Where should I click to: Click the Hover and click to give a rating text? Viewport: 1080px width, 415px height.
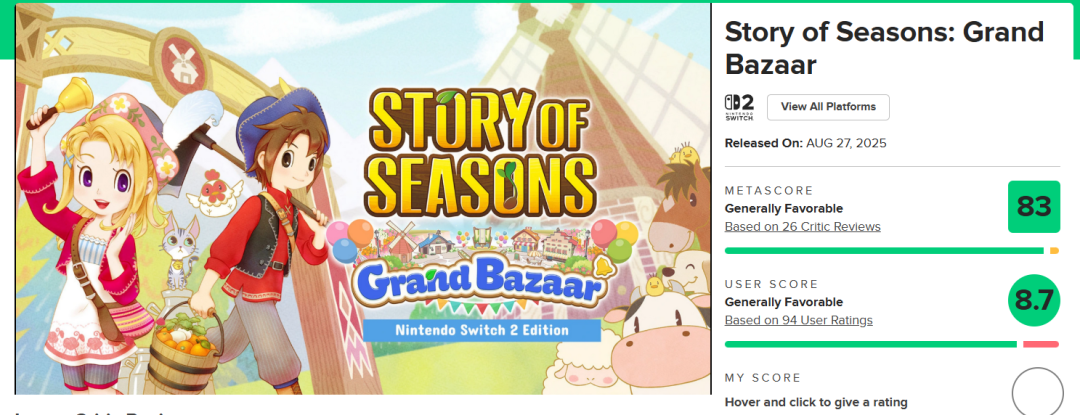pyautogui.click(x=816, y=402)
